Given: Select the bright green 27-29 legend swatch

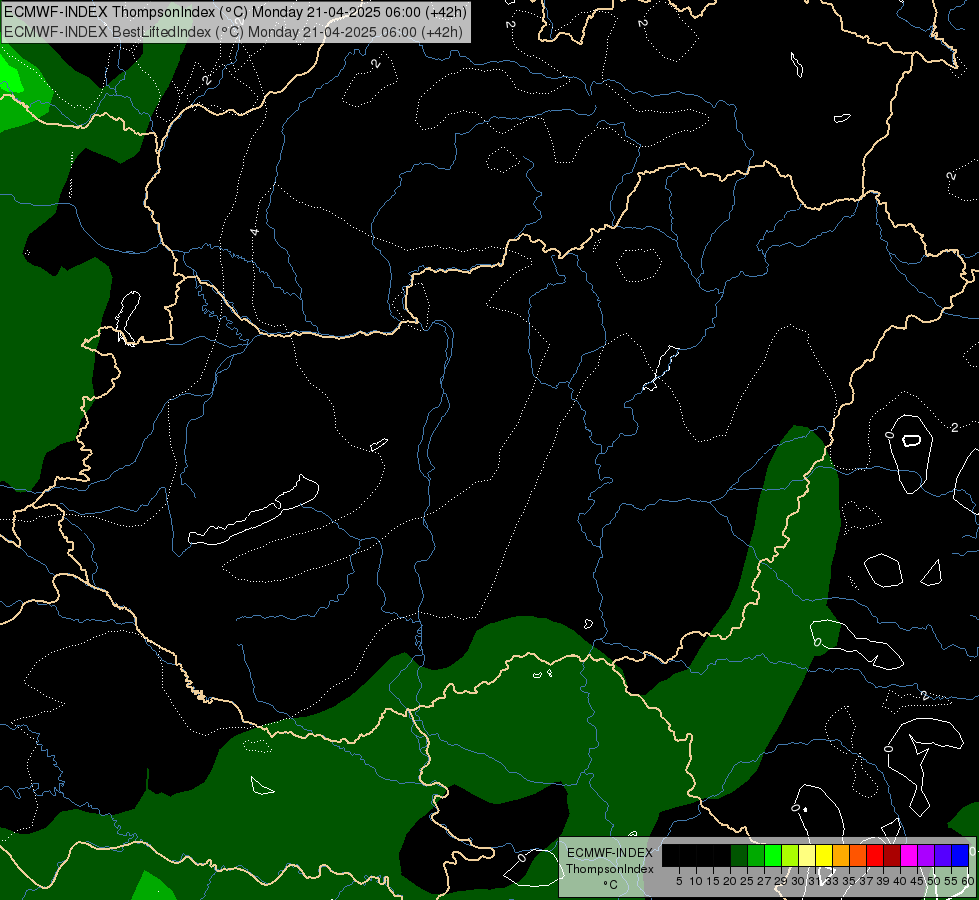Looking at the screenshot, I should [773, 855].
